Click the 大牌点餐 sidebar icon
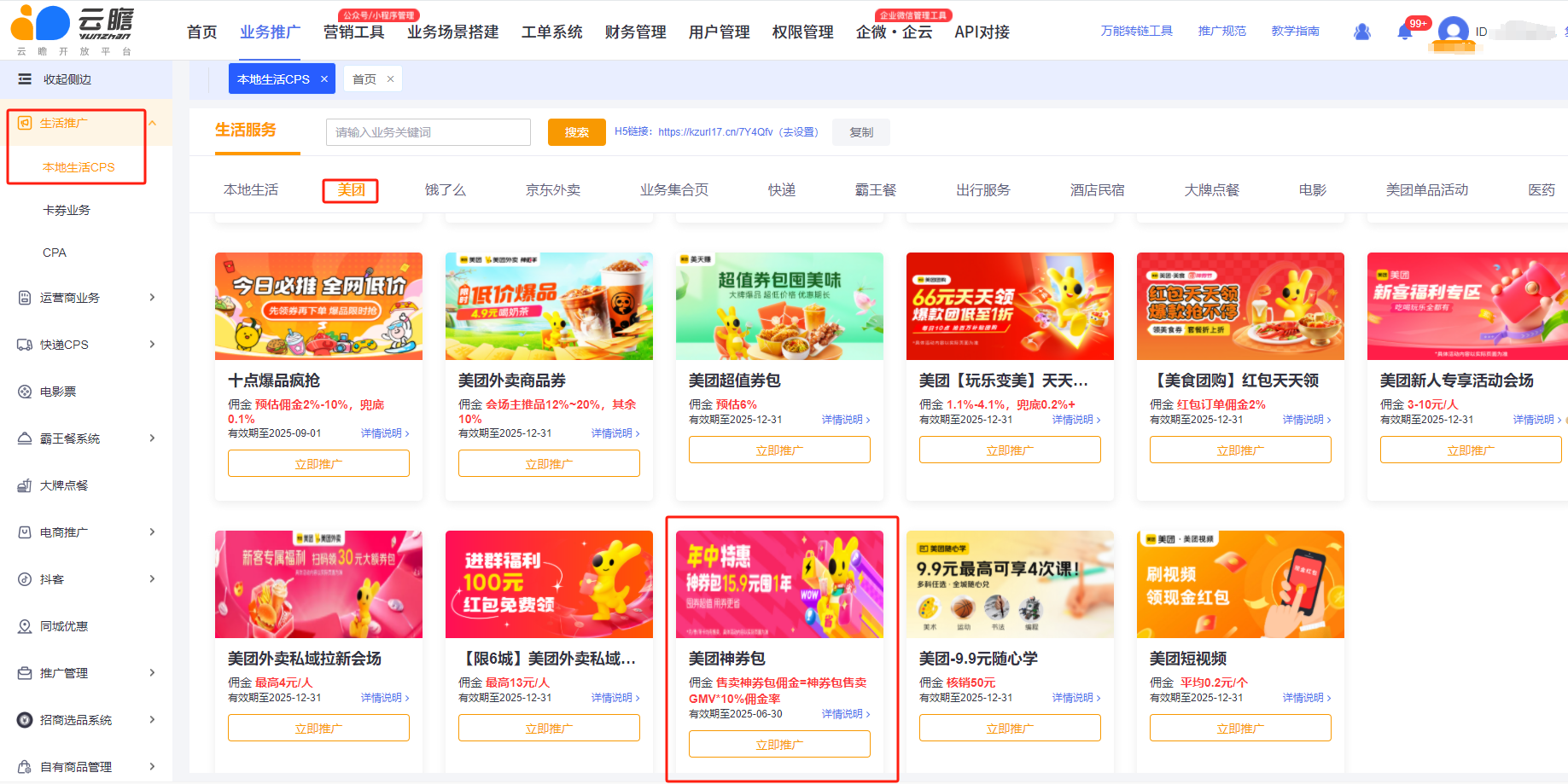 (x=25, y=485)
